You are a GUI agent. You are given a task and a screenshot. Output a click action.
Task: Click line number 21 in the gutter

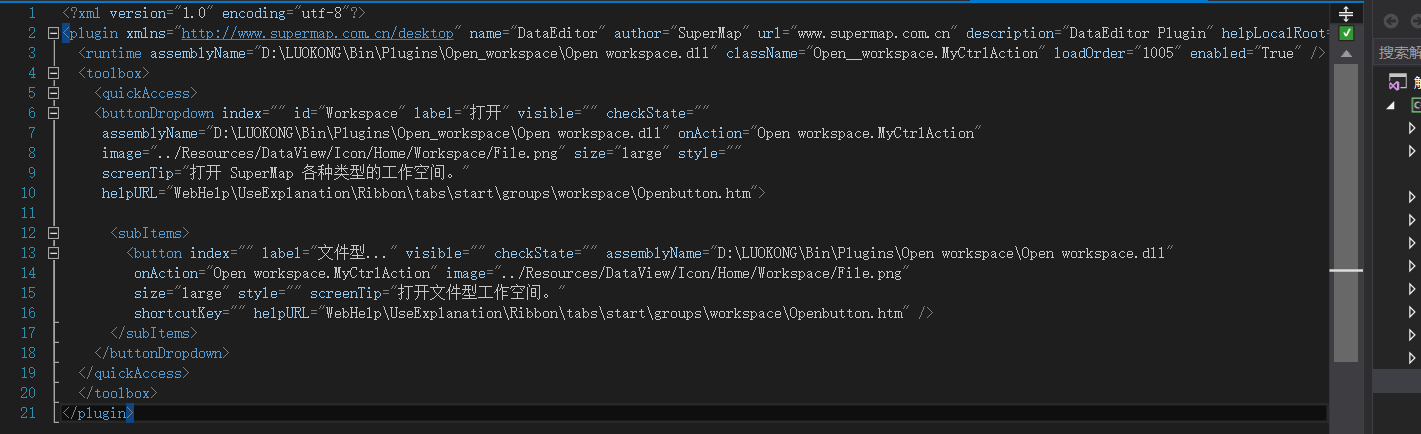[27, 413]
